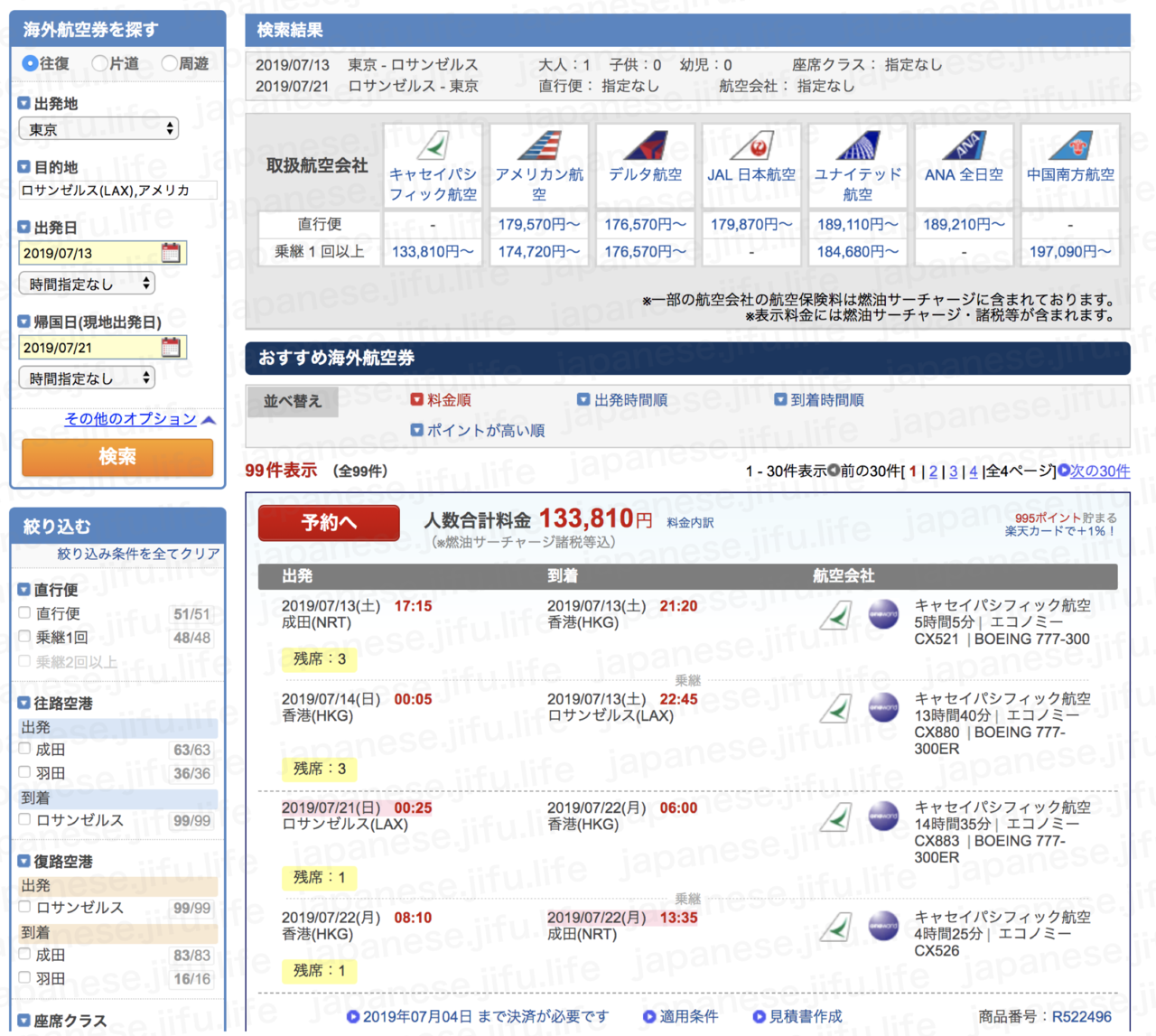This screenshot has width=1156, height=1036.
Task: Click ANA 189,210円 direct fare
Action: click(x=964, y=224)
